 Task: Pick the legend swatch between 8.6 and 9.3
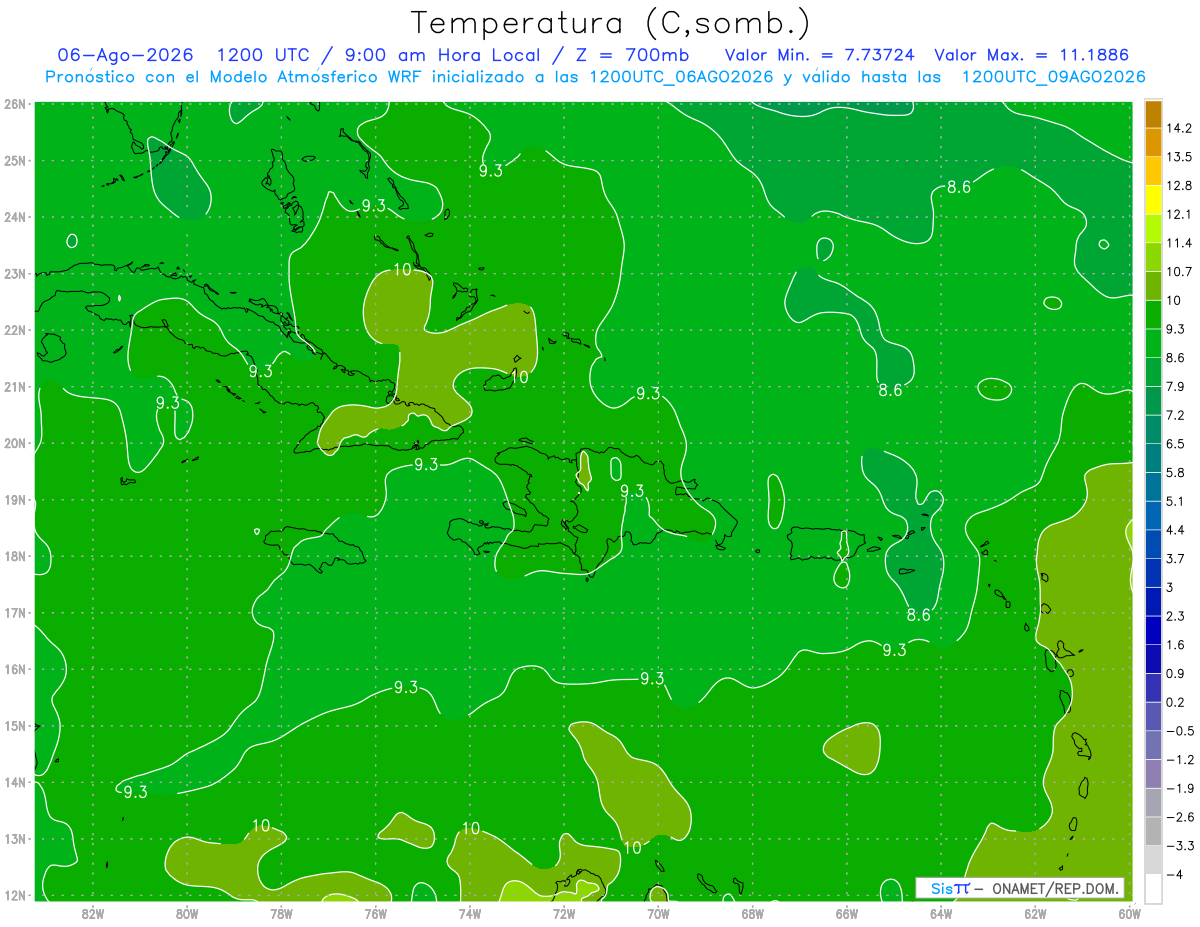[x=1153, y=344]
